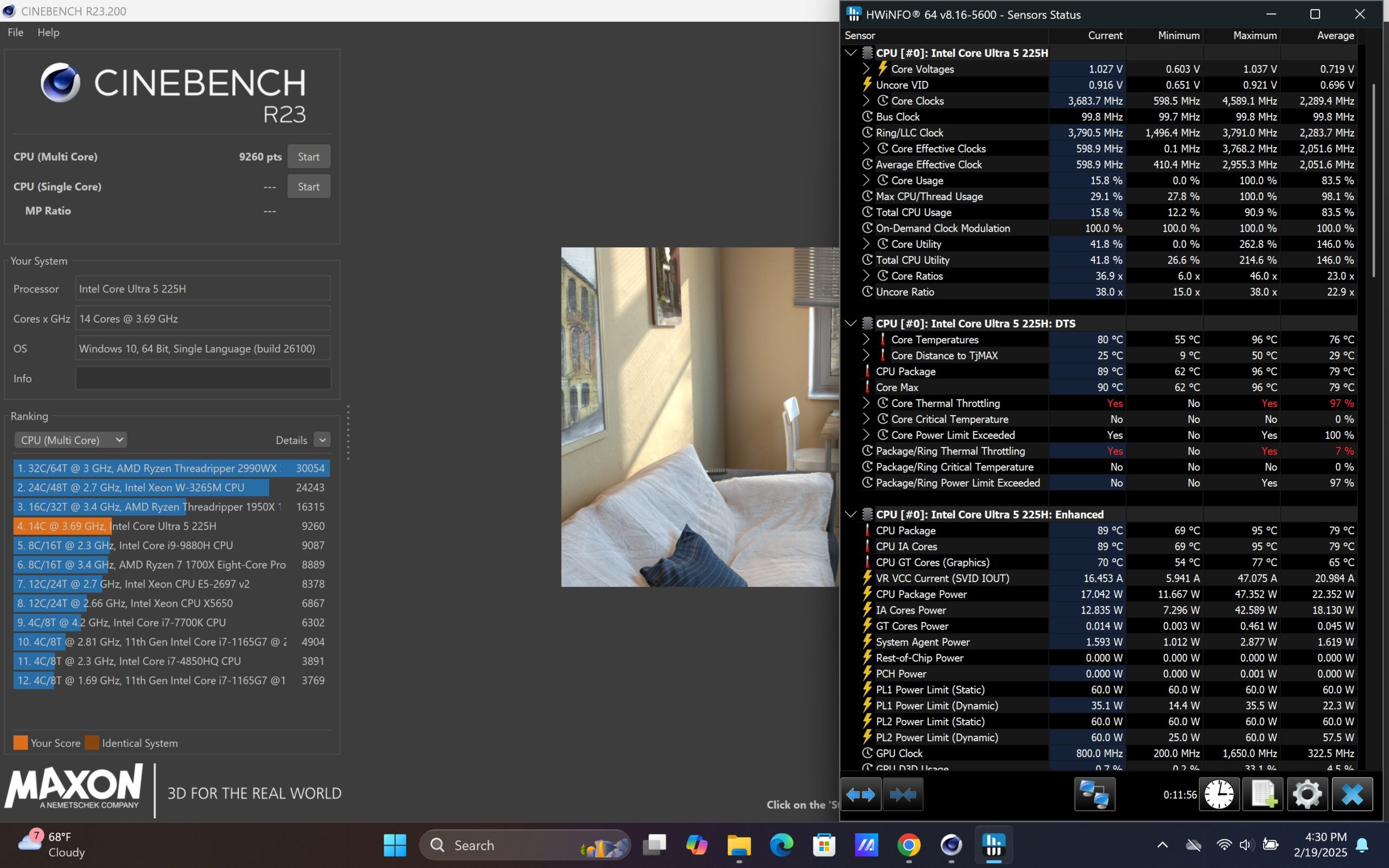Click HWiNFO expand sensor columns arrows icon

pyautogui.click(x=861, y=795)
